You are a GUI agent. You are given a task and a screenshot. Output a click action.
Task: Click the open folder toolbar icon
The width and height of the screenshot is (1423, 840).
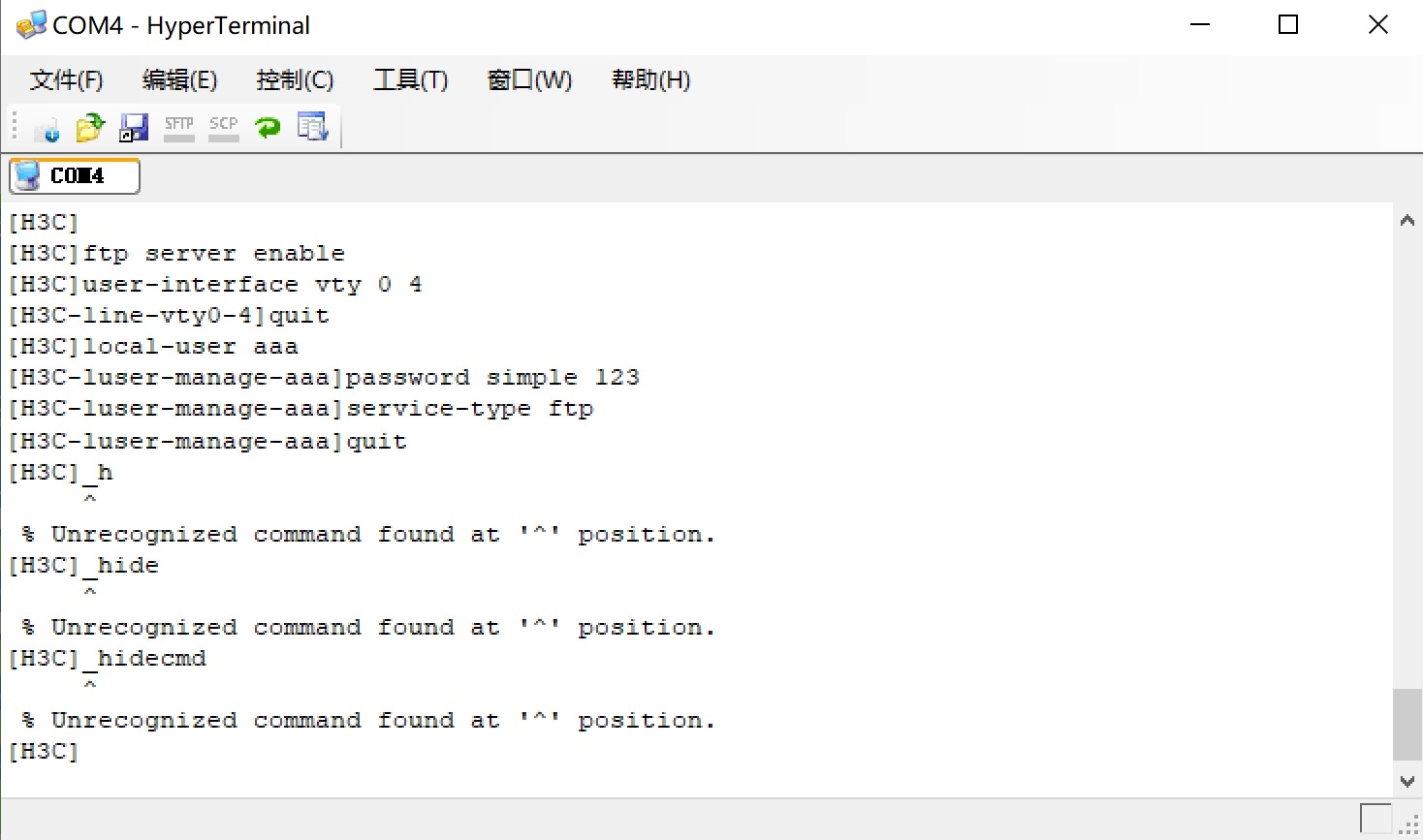click(89, 127)
